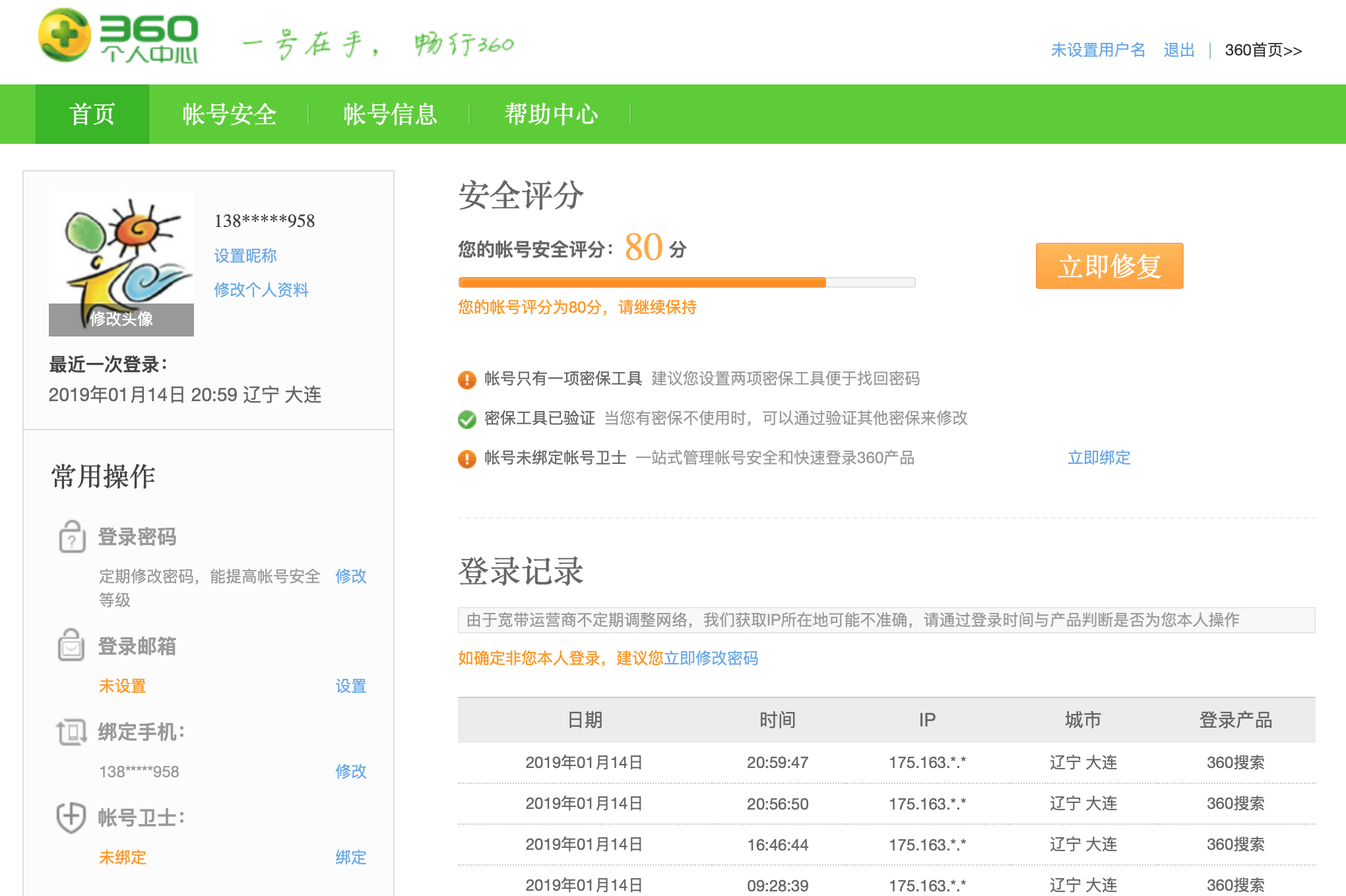The height and width of the screenshot is (896, 1346).
Task: Open 360首页 from top right
Action: pos(1262,49)
